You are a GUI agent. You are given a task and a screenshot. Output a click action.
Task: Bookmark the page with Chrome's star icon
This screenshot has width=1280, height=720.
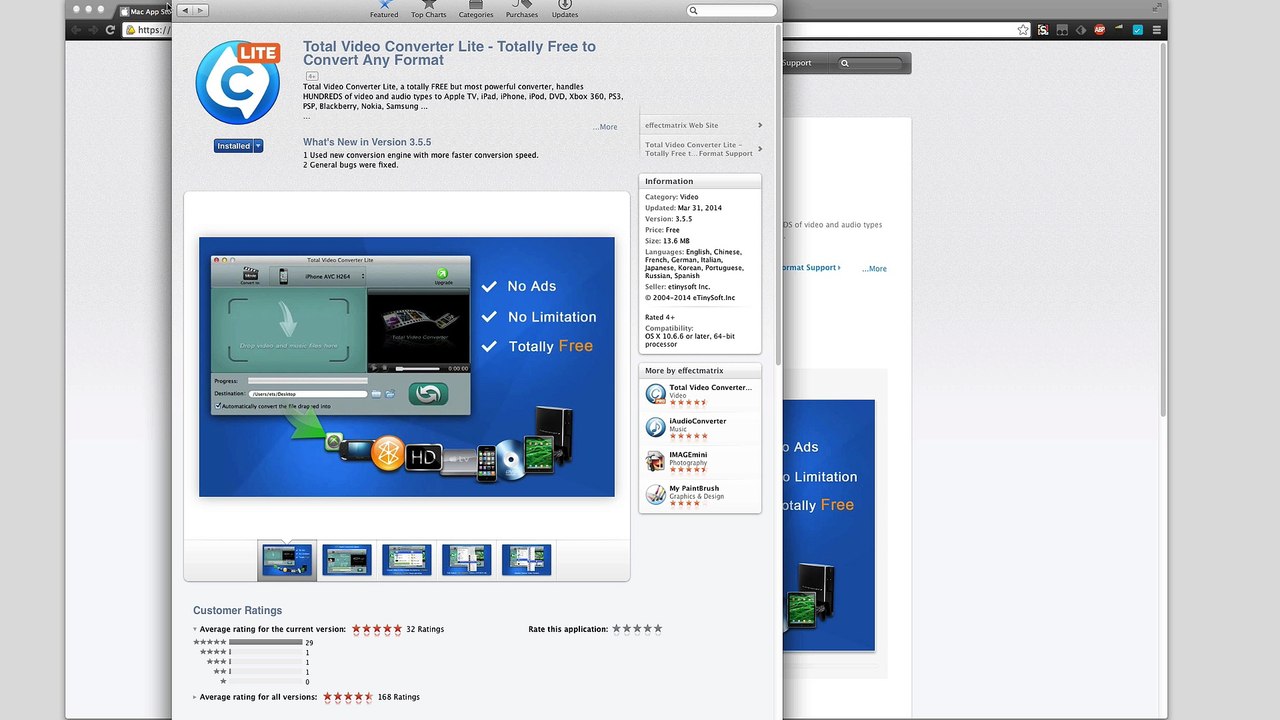(1023, 30)
